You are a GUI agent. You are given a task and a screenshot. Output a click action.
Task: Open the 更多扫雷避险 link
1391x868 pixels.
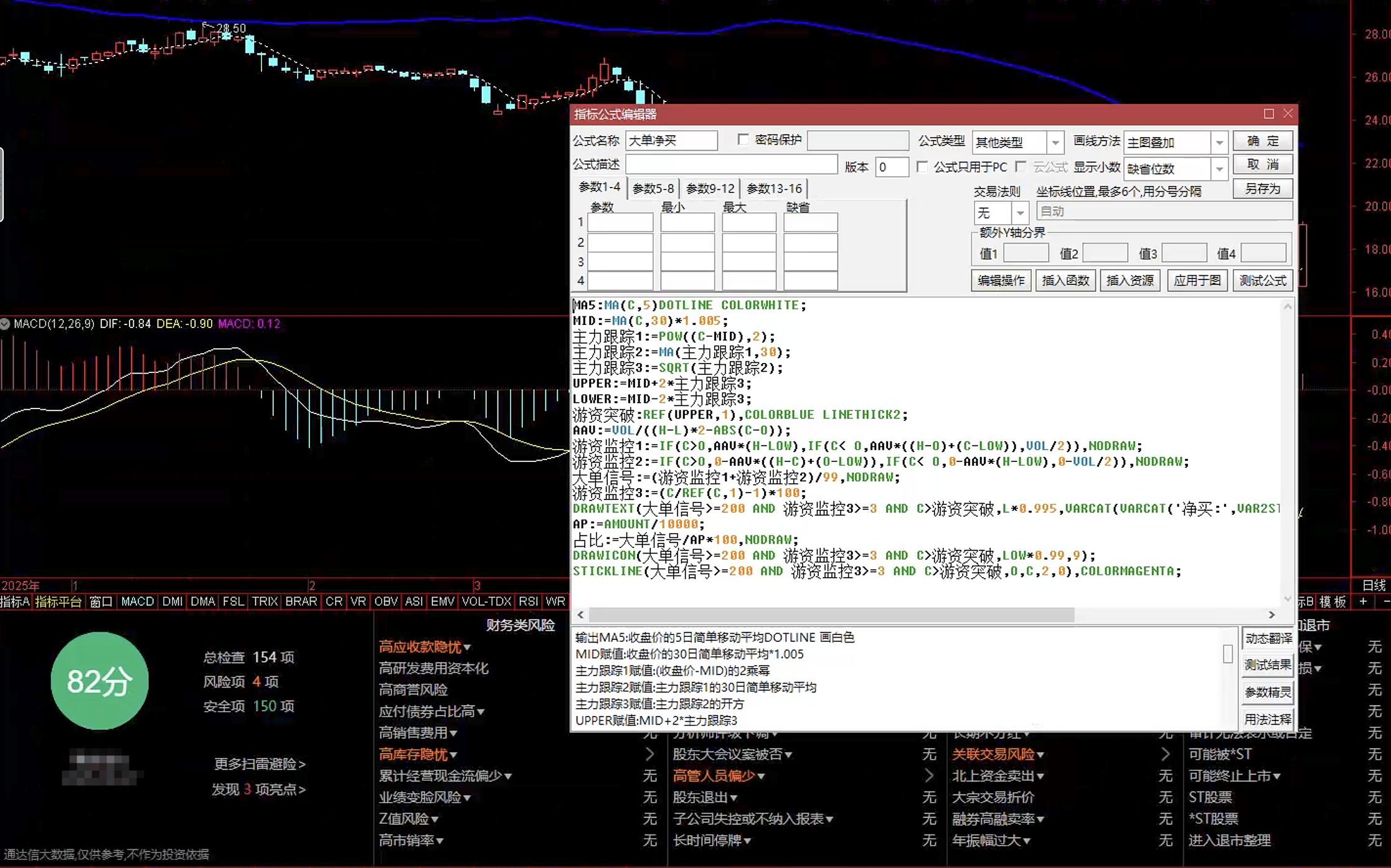click(x=260, y=764)
